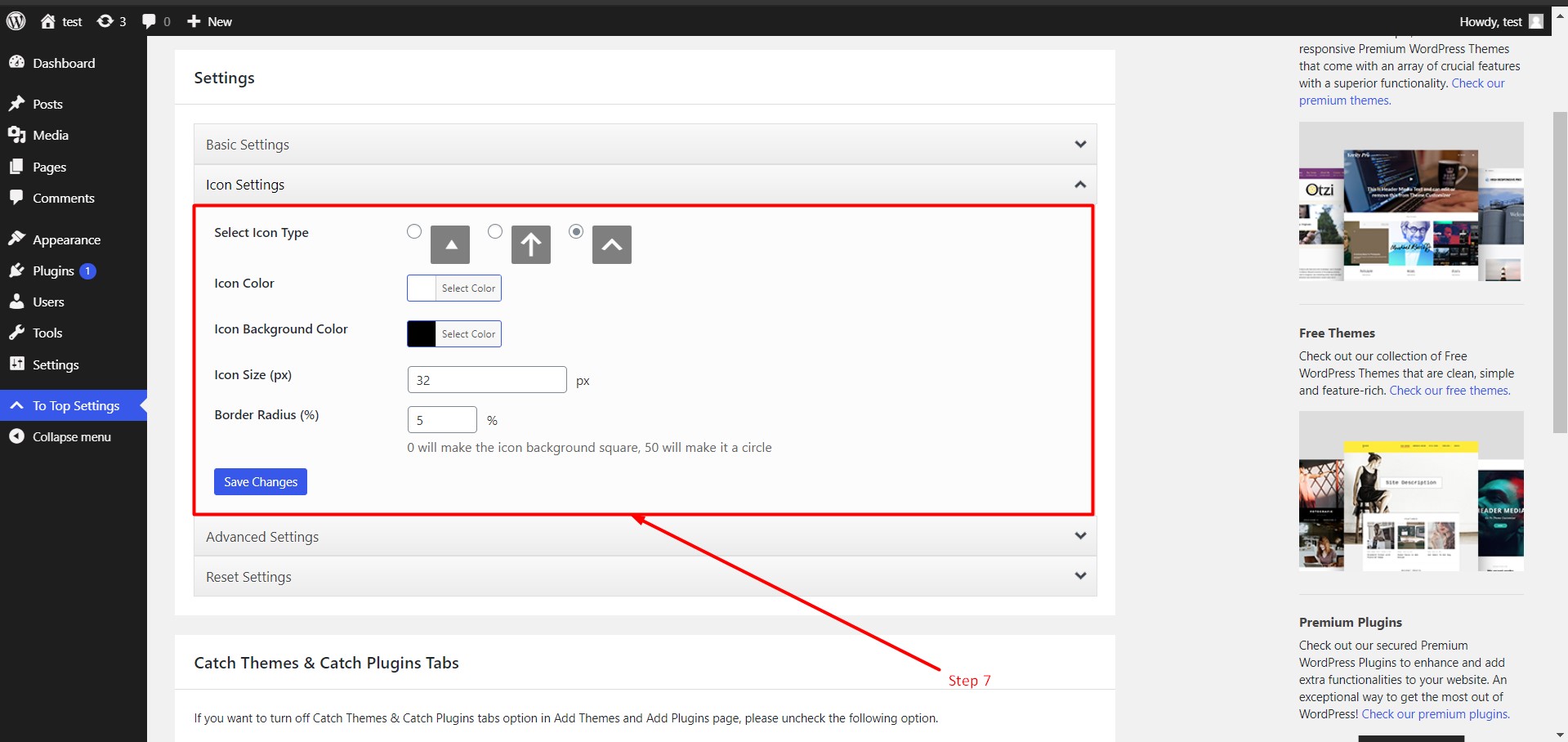Click the Icon Size input field
This screenshot has height=742, width=1568.
pyautogui.click(x=487, y=380)
